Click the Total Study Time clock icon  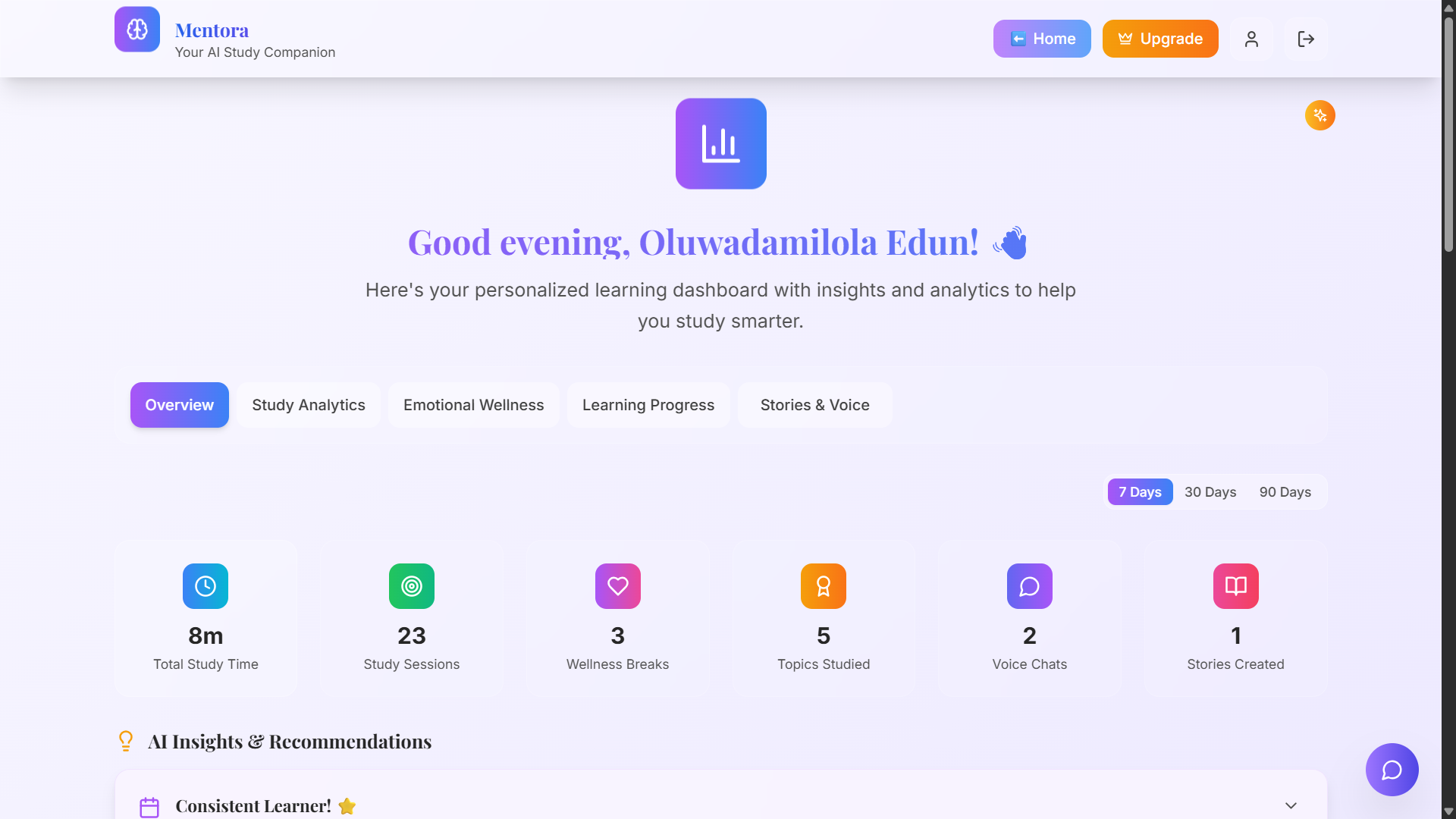click(206, 586)
